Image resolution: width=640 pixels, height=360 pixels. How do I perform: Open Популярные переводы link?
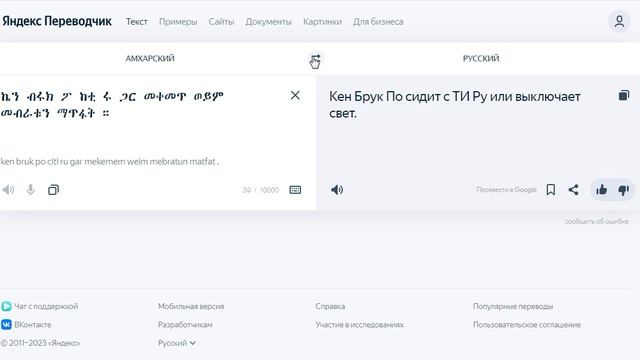[x=513, y=306]
